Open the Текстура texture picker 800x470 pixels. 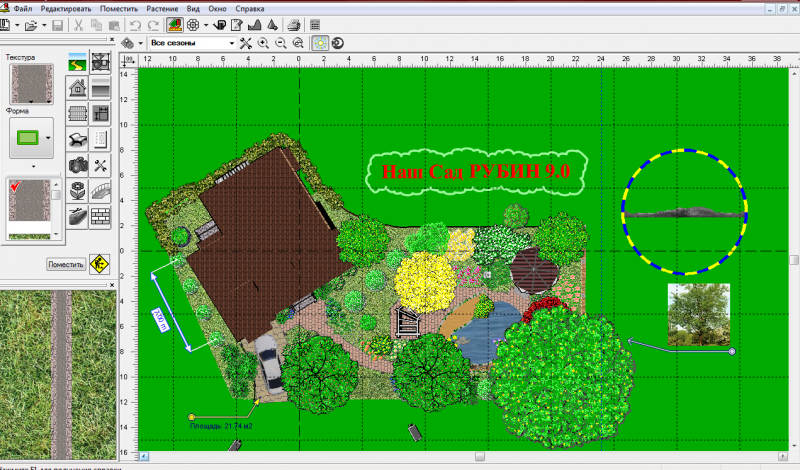point(32,84)
